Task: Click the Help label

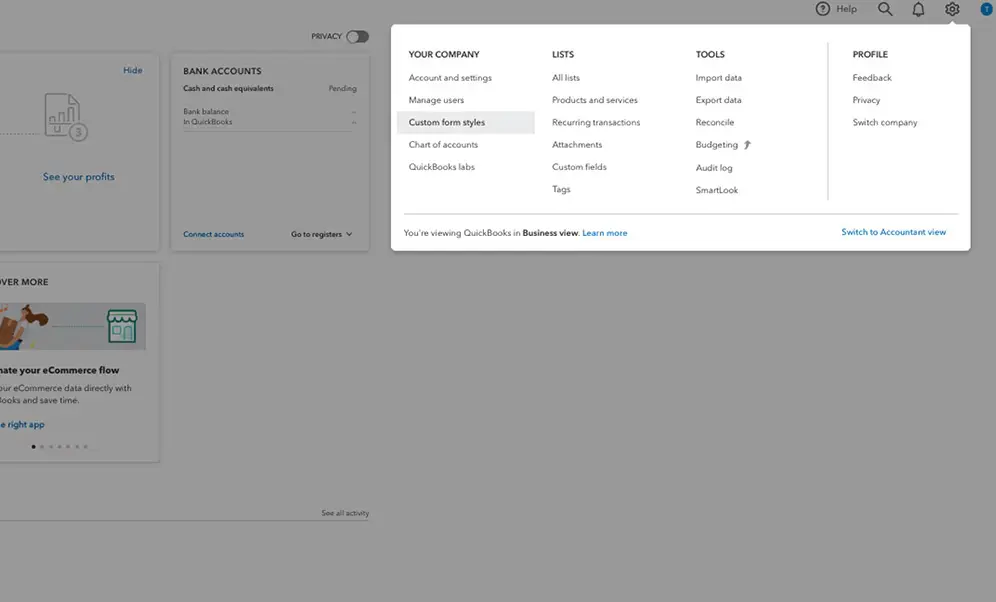Action: [x=846, y=9]
